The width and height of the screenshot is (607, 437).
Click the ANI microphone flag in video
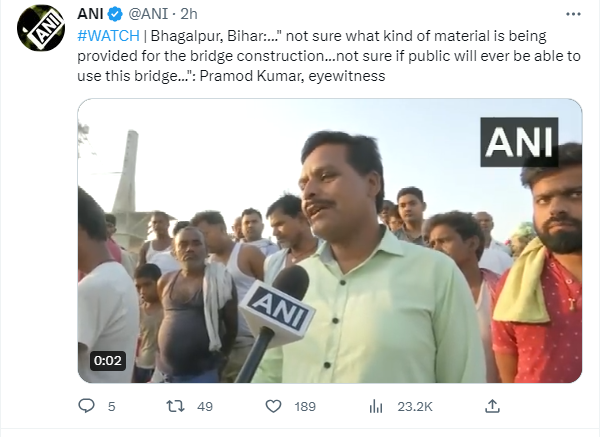[x=268, y=309]
